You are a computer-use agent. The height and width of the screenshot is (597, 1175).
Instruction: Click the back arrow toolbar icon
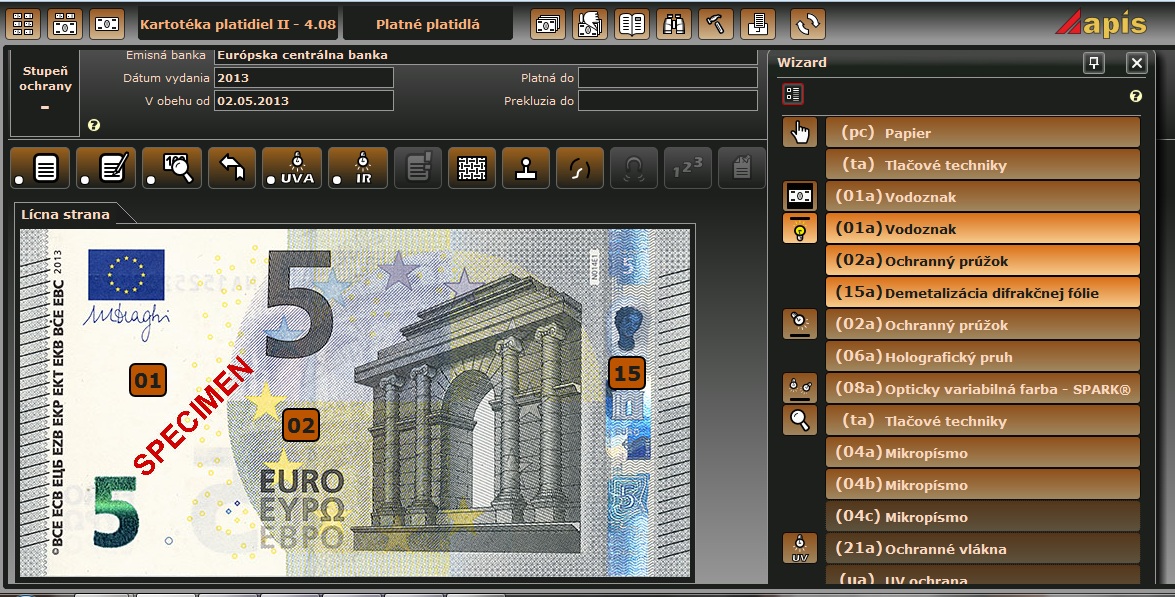coord(232,168)
